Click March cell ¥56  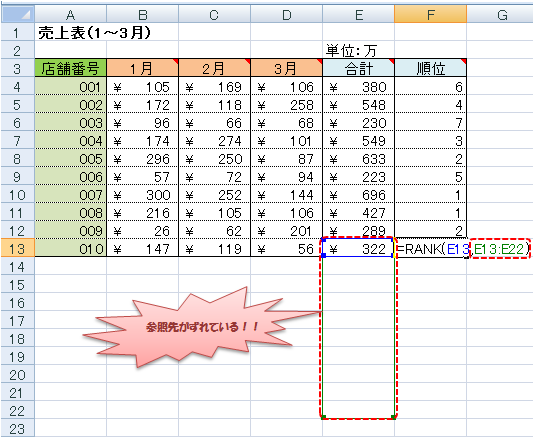click(x=286, y=249)
